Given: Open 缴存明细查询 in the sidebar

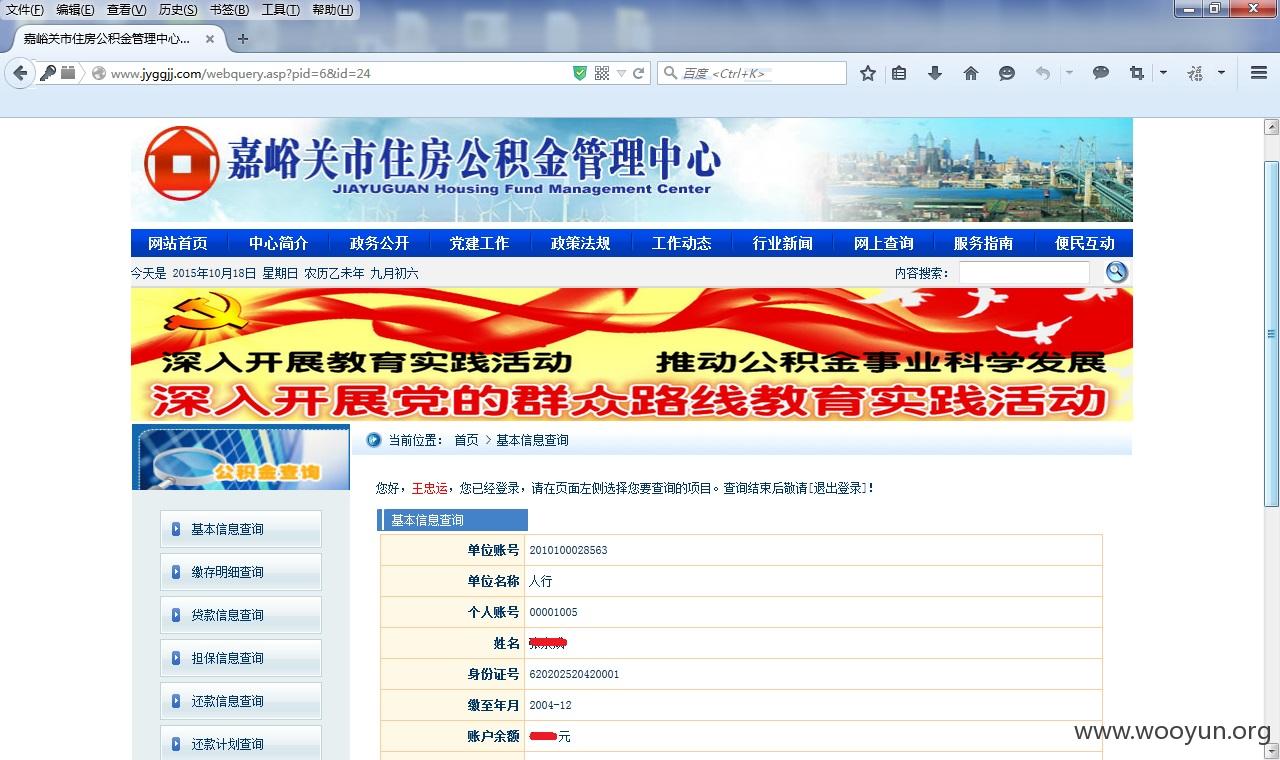Looking at the screenshot, I should point(241,572).
